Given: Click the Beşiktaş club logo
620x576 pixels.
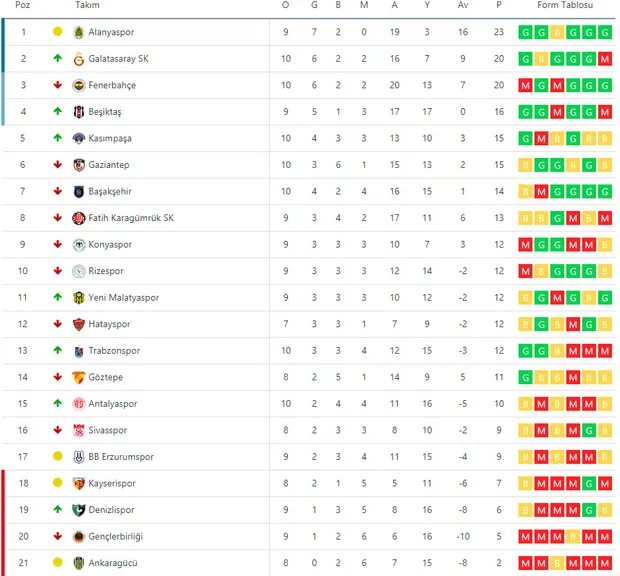Looking at the screenshot, I should tap(79, 112).
